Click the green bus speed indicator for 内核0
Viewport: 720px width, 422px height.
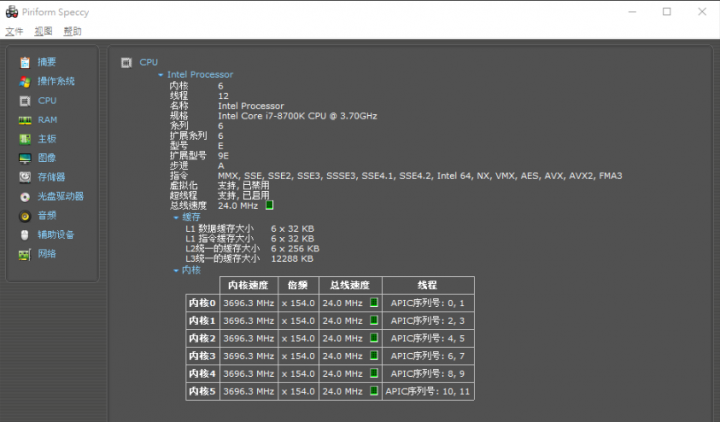click(x=374, y=303)
